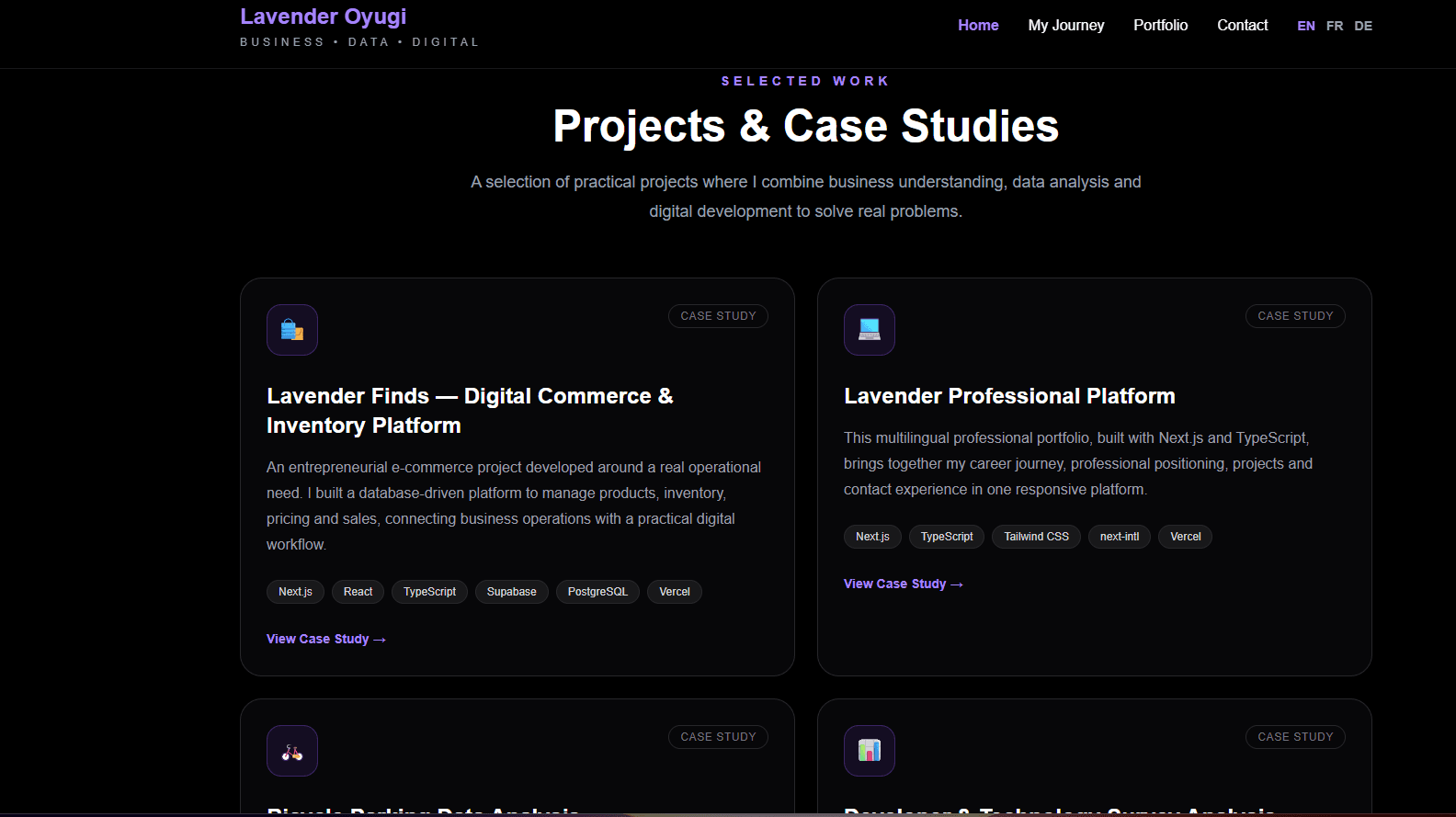Click the Projects & Case Studies heading
This screenshot has height=817, width=1456.
pos(806,126)
